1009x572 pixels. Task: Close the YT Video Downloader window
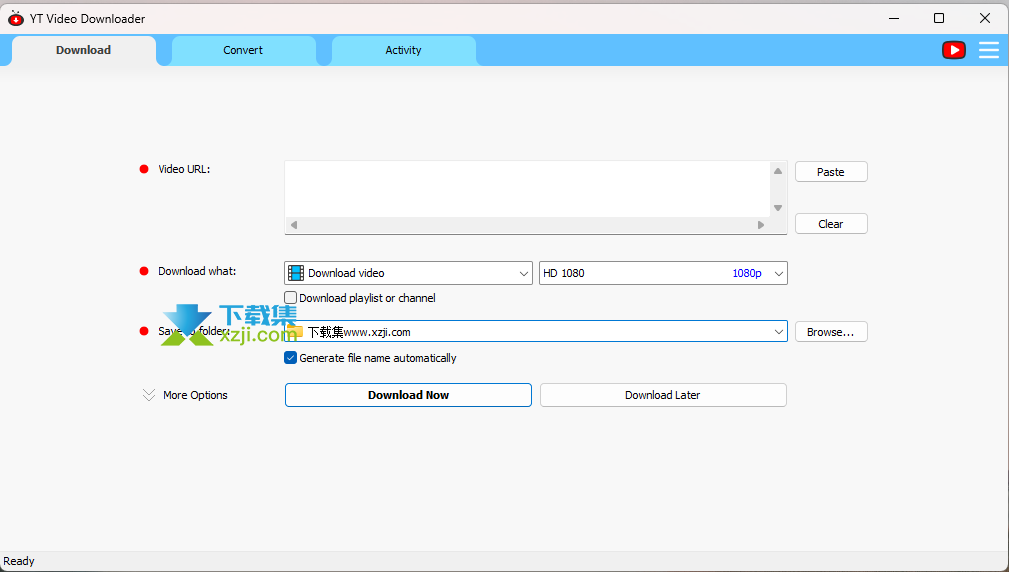[985, 19]
